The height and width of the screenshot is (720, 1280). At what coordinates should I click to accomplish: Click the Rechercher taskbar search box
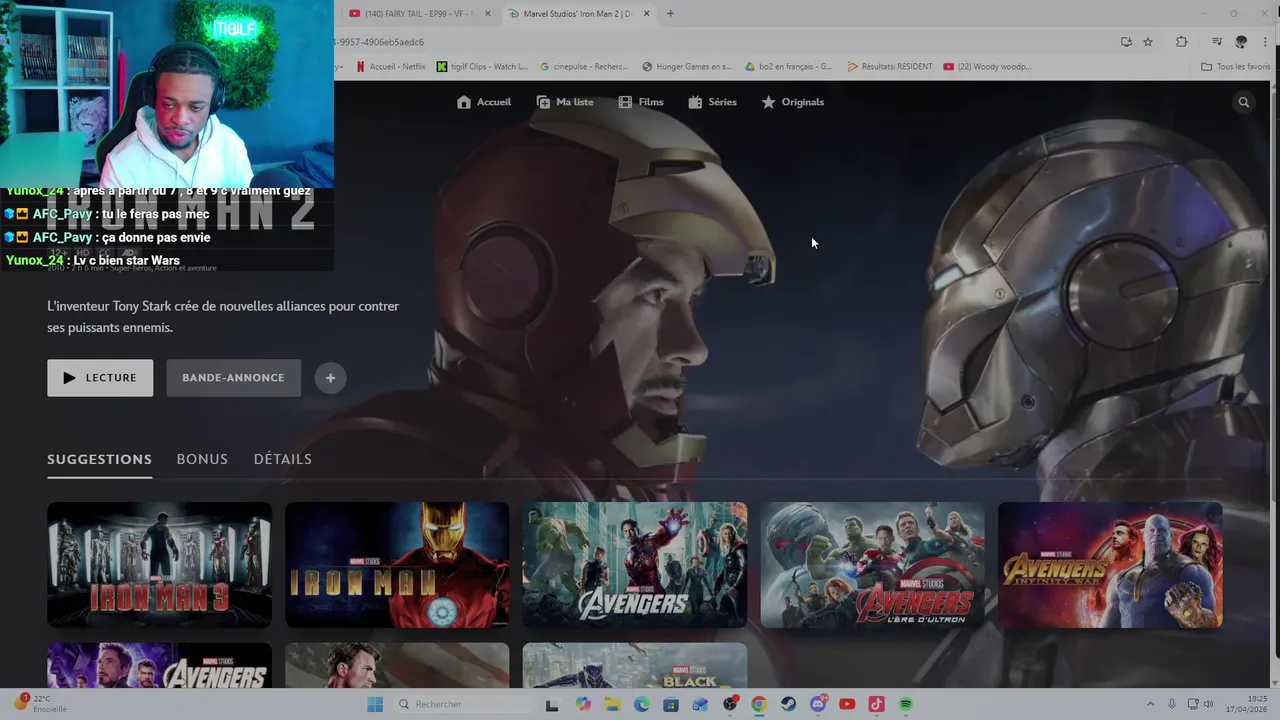coord(464,704)
